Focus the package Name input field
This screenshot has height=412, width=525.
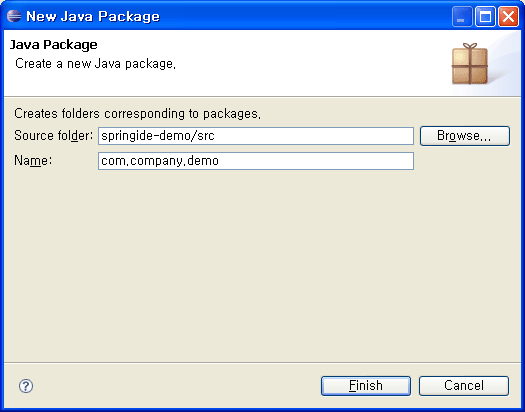point(256,161)
